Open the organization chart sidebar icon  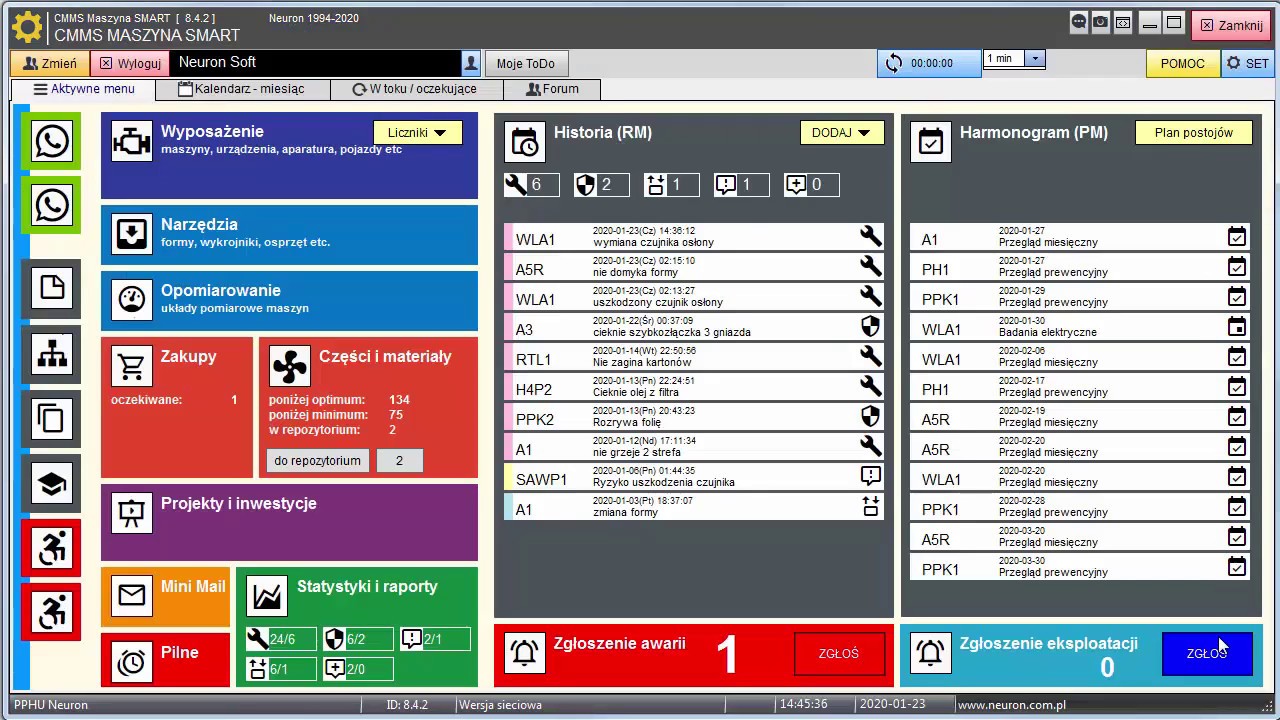point(52,354)
